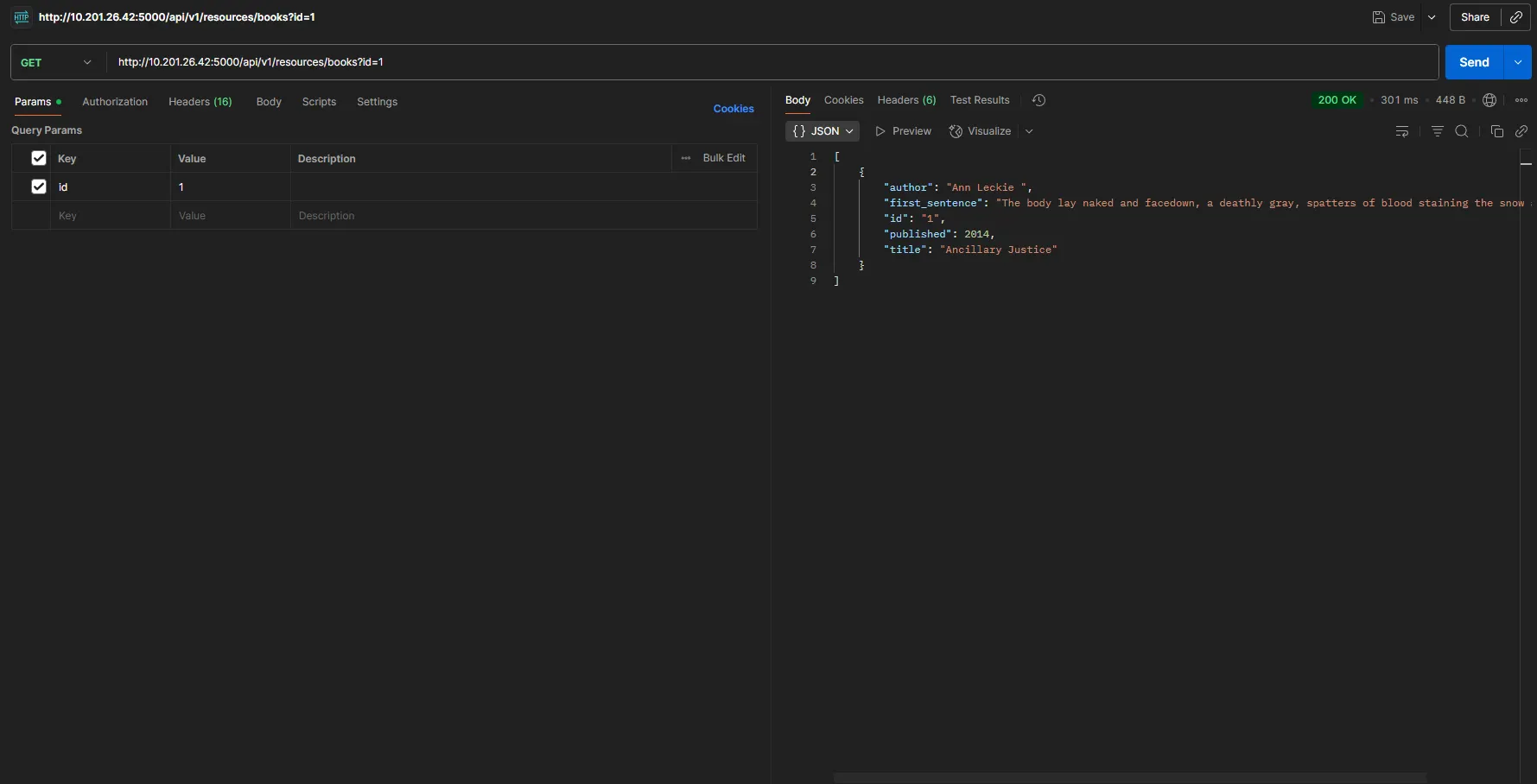Click the filter icon in response toolbar
The width and height of the screenshot is (1537, 784).
(x=1438, y=131)
